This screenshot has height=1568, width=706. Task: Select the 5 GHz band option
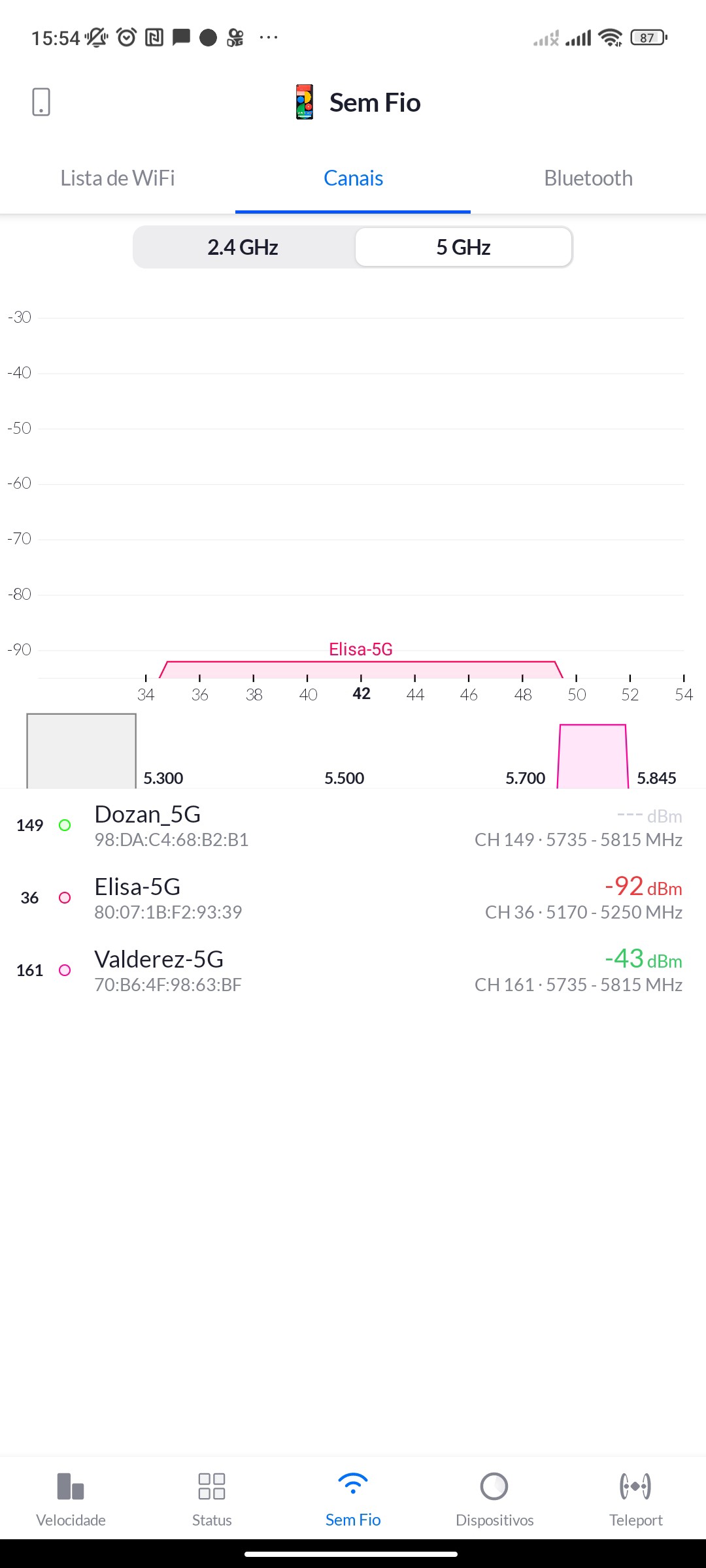click(463, 248)
